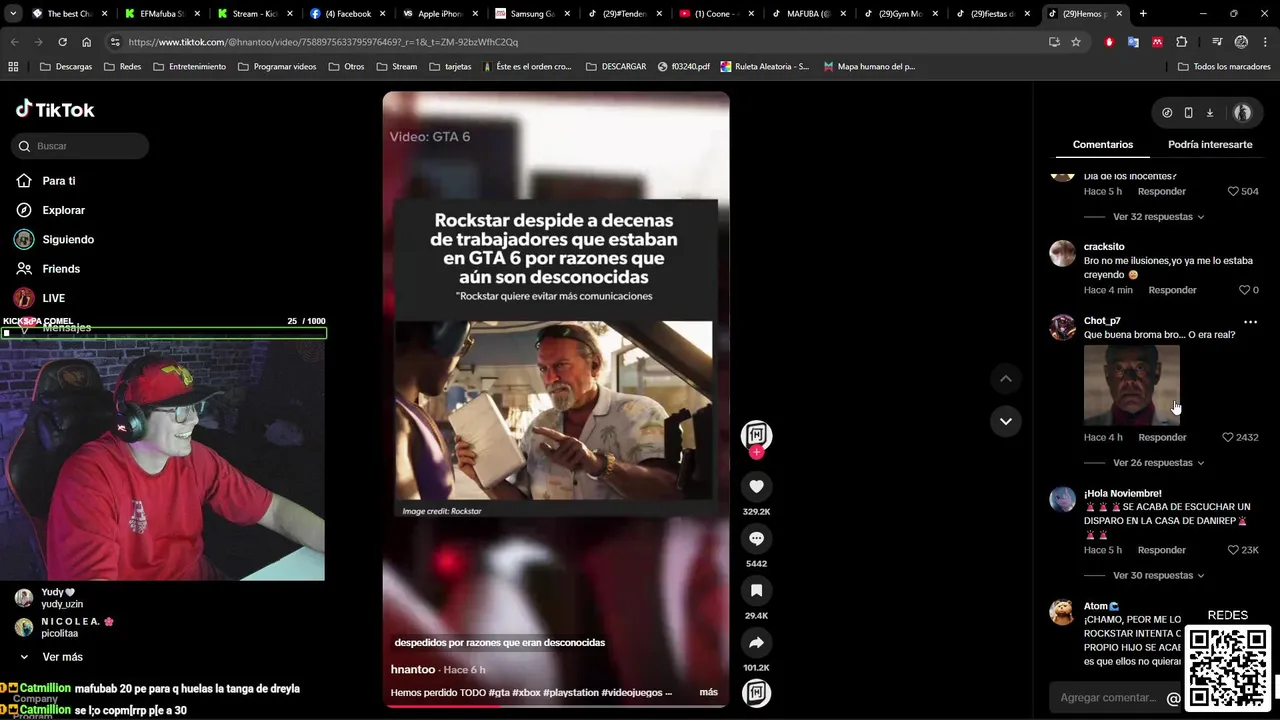
Task: Click the Google Translate extension icon
Action: tap(1133, 42)
